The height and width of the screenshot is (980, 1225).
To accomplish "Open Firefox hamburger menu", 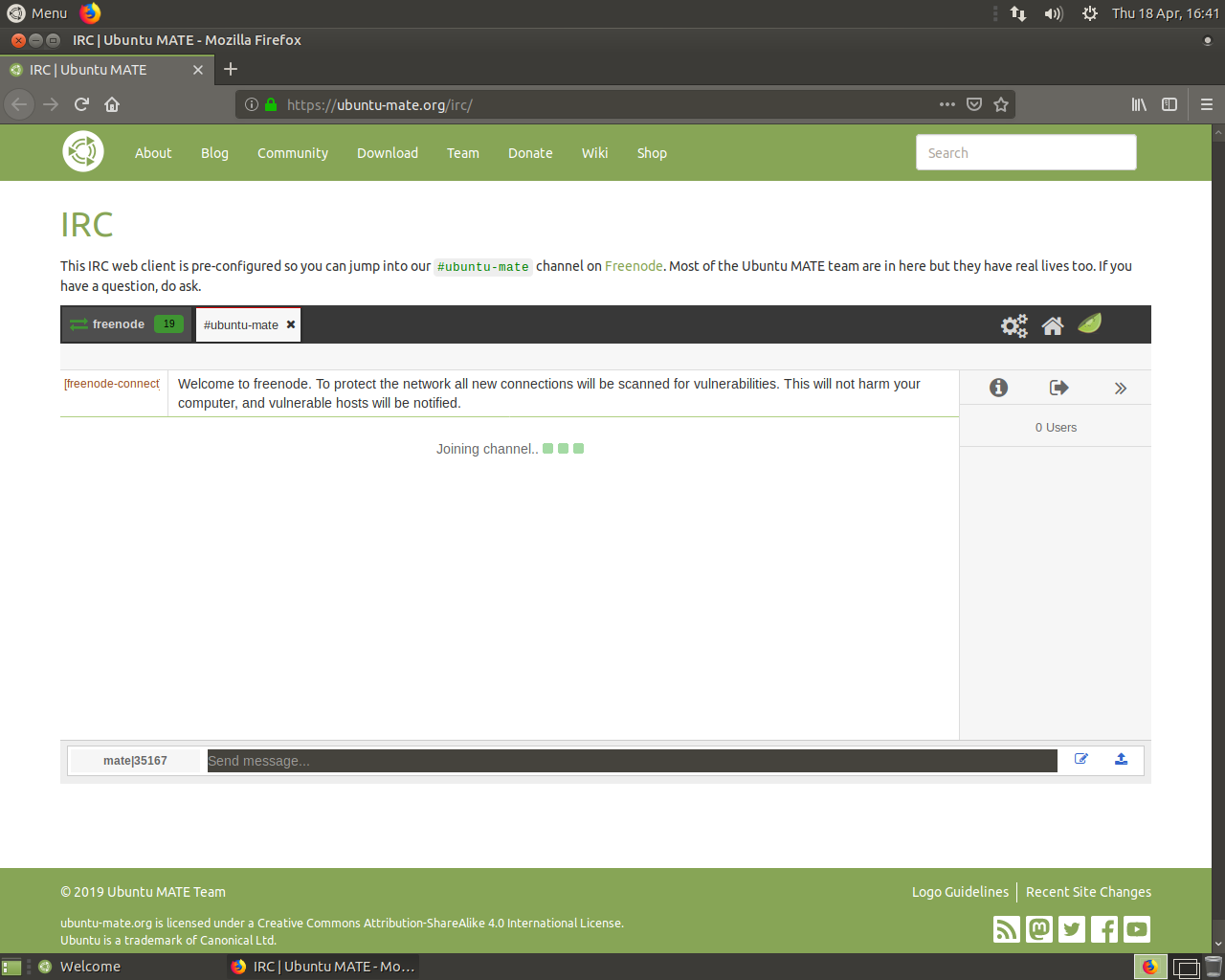I will coord(1207,104).
